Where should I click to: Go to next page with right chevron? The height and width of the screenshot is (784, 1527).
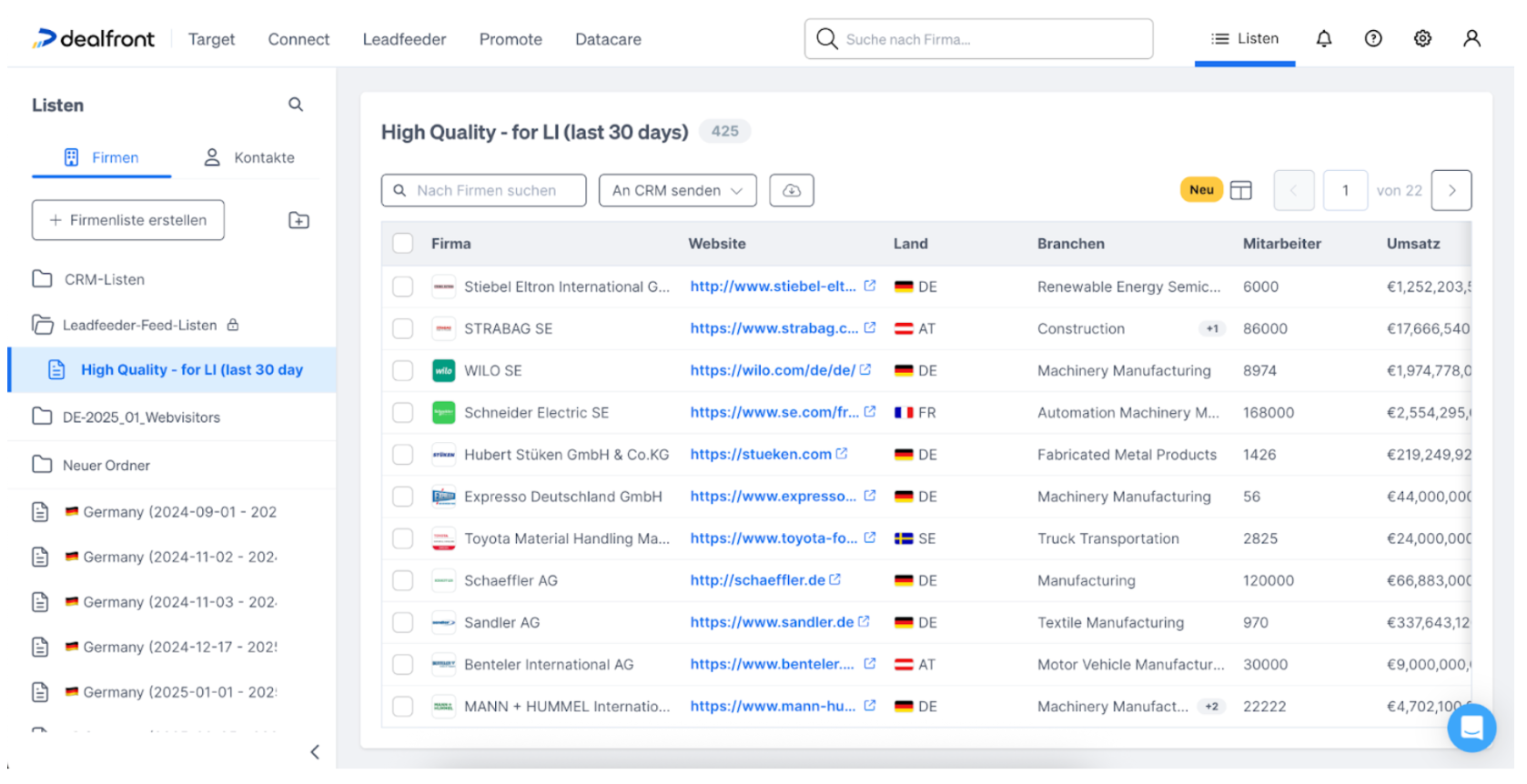pyautogui.click(x=1451, y=190)
